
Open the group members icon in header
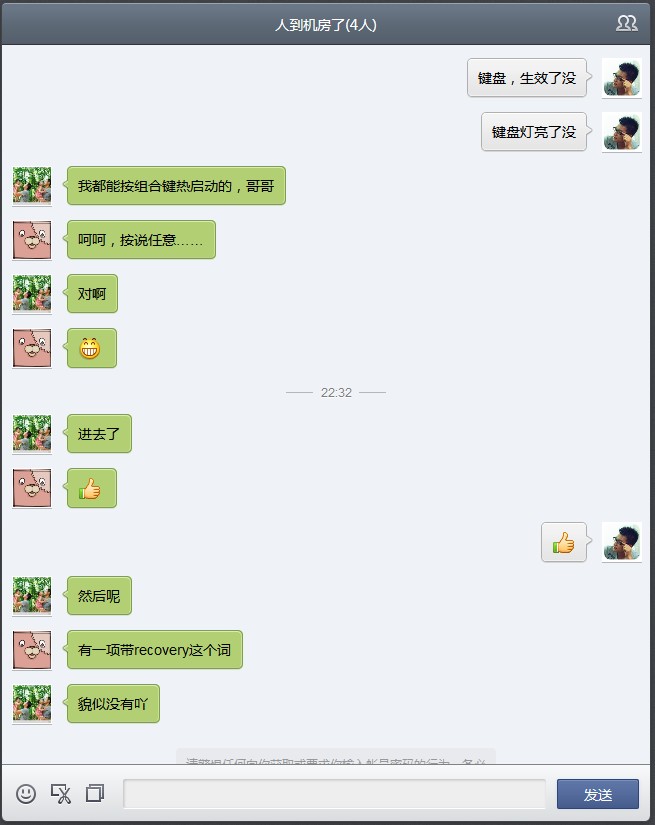coord(627,23)
